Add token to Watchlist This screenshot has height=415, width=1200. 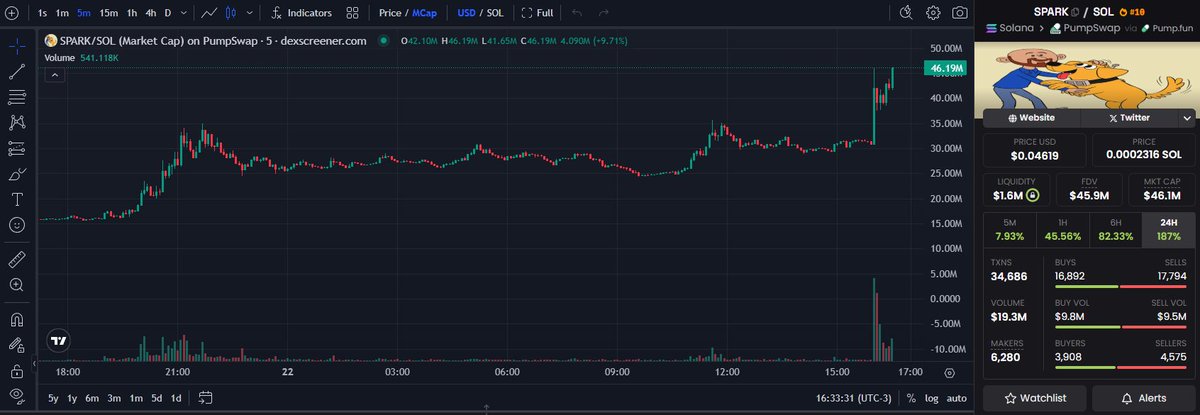pos(1035,398)
